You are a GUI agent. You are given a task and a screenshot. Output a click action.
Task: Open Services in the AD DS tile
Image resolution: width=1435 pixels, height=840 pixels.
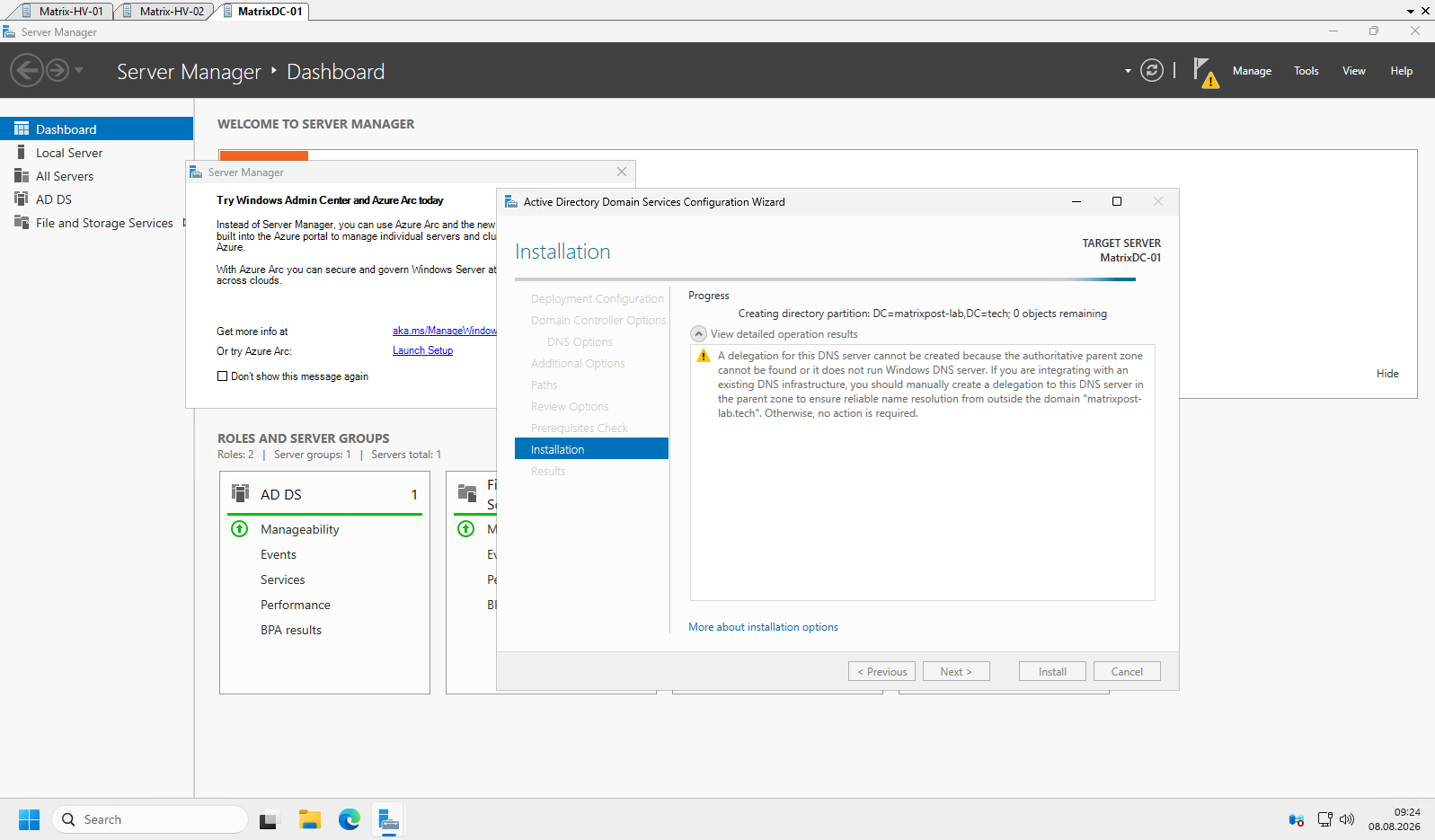[x=283, y=580]
